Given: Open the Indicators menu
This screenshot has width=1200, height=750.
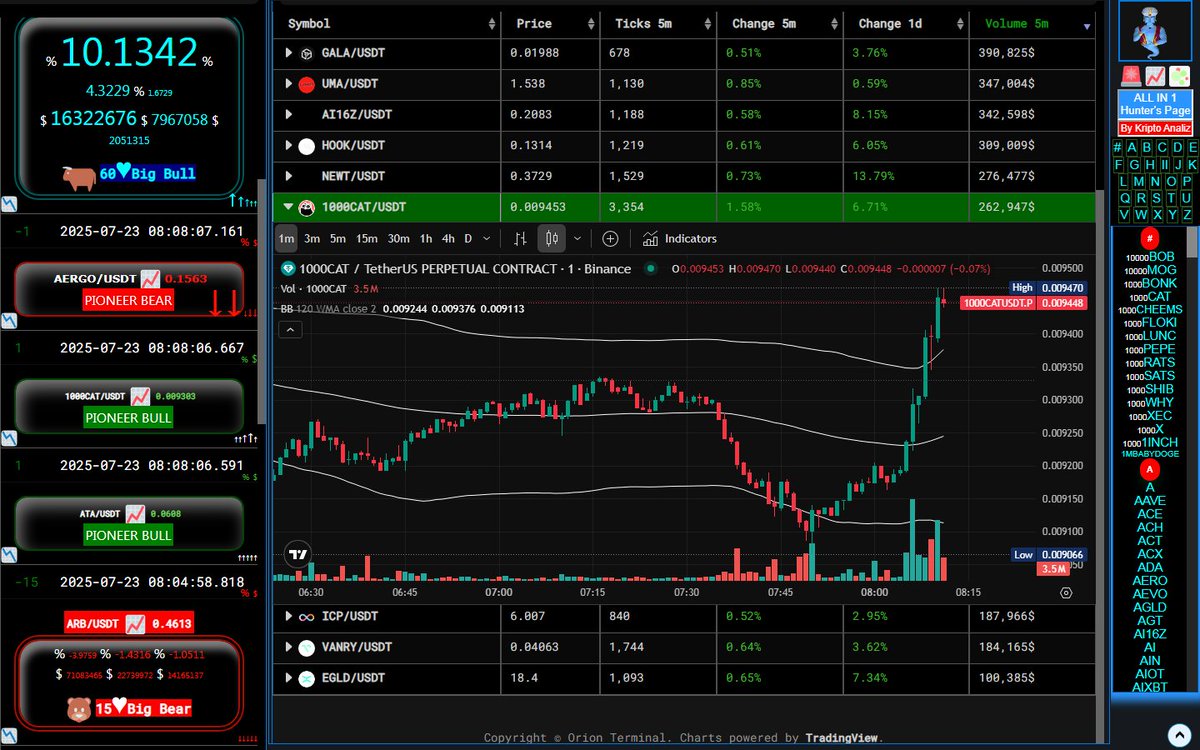Looking at the screenshot, I should (x=680, y=239).
